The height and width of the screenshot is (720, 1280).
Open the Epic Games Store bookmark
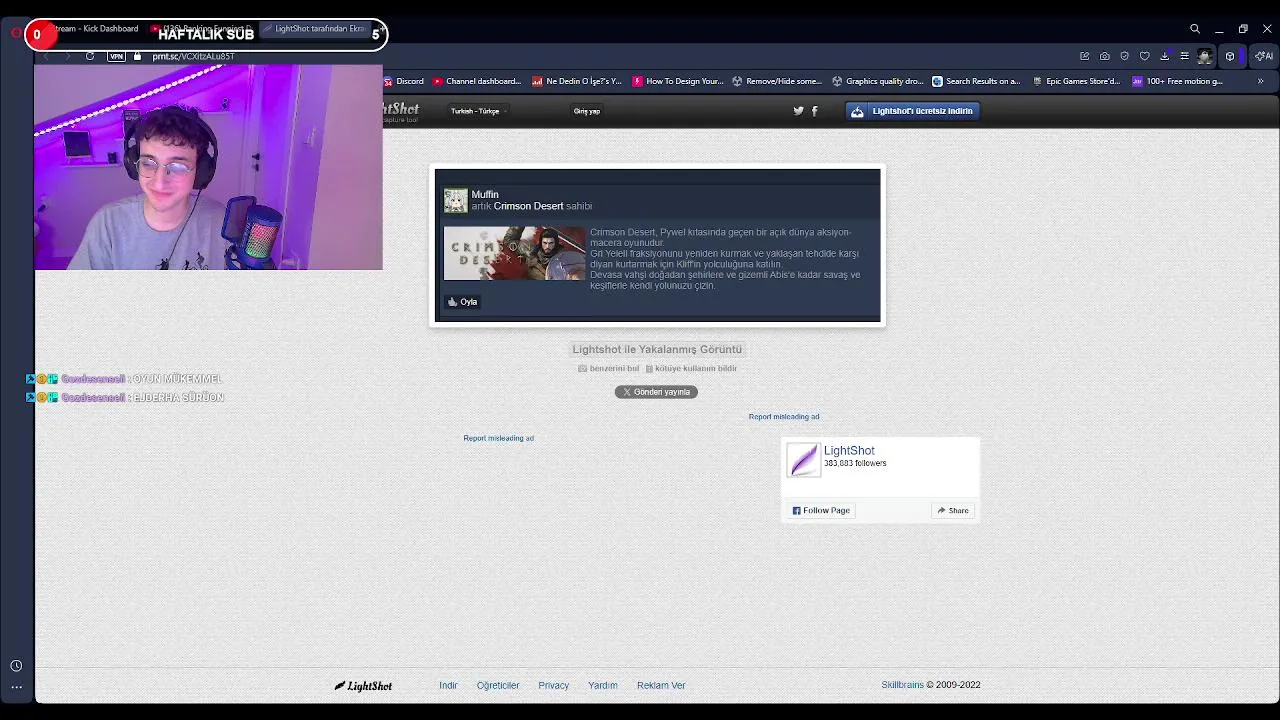click(1076, 81)
